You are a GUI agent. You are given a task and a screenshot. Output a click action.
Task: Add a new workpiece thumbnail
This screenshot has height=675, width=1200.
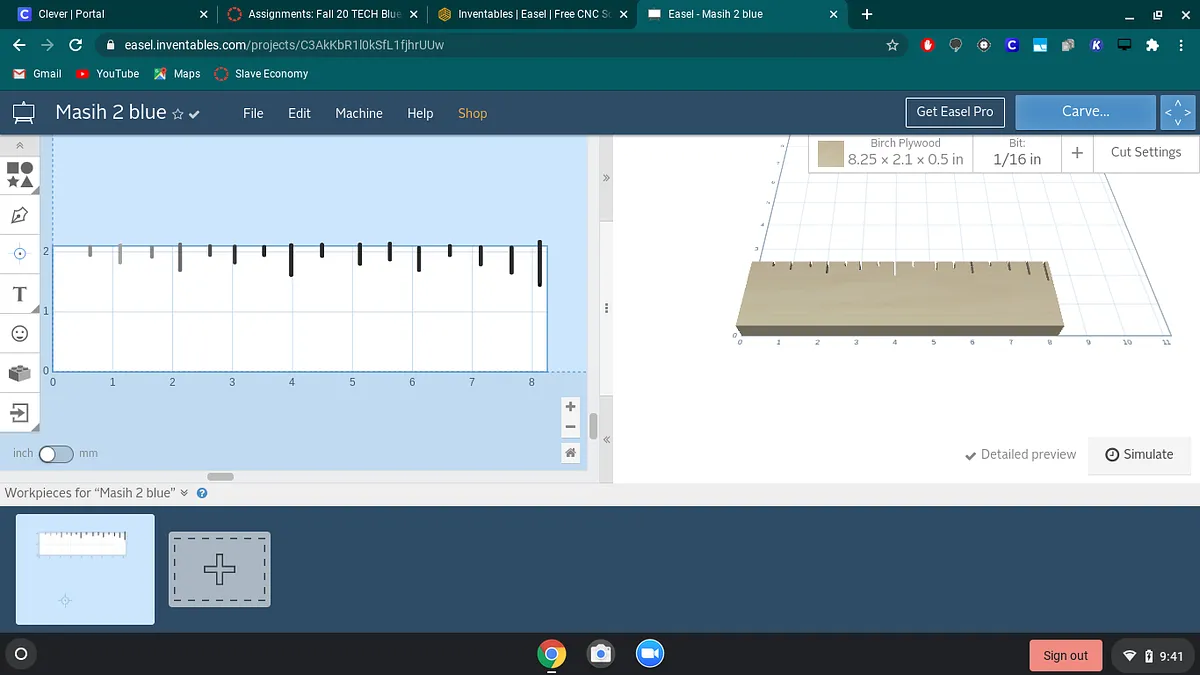pyautogui.click(x=219, y=569)
